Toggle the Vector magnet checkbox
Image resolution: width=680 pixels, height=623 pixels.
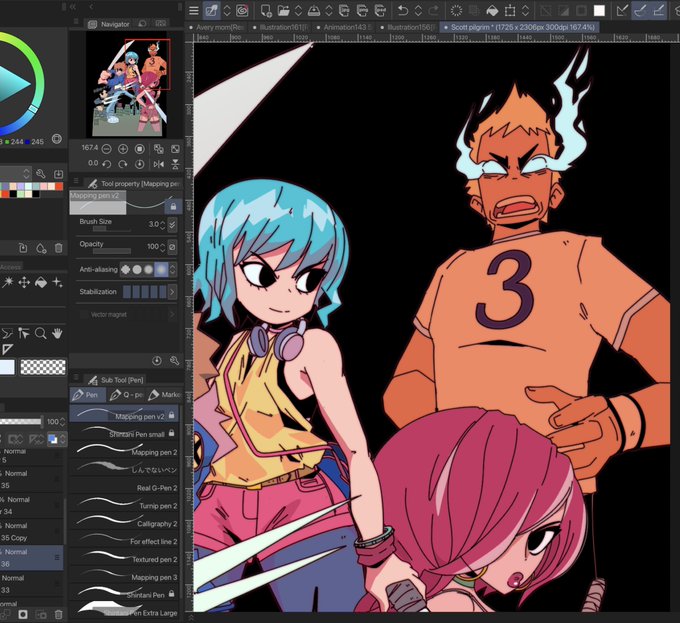pyautogui.click(x=84, y=315)
